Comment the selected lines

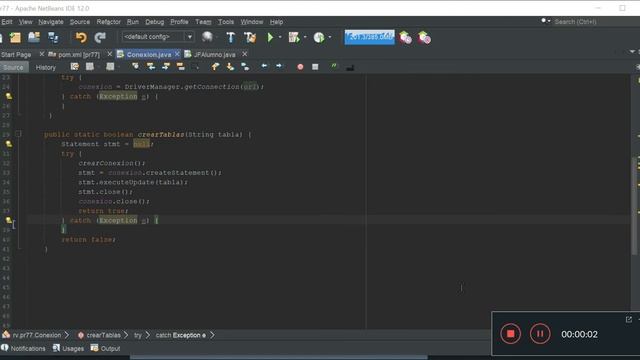(x=334, y=66)
